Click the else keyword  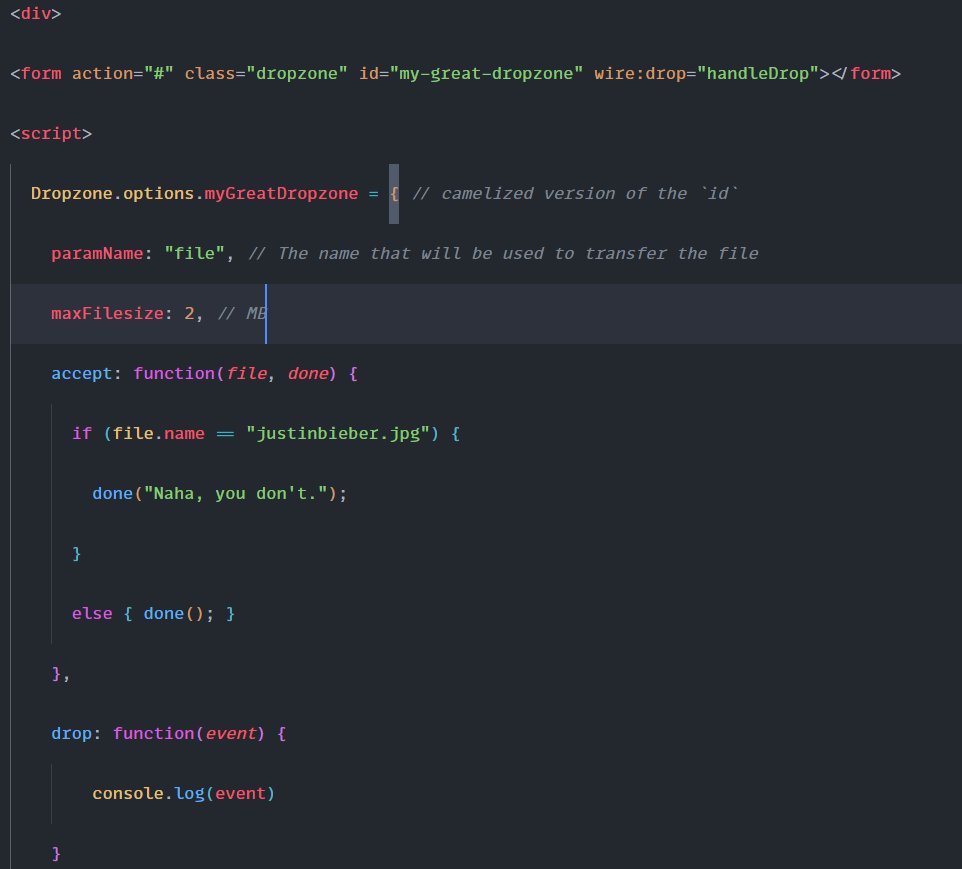(92, 614)
